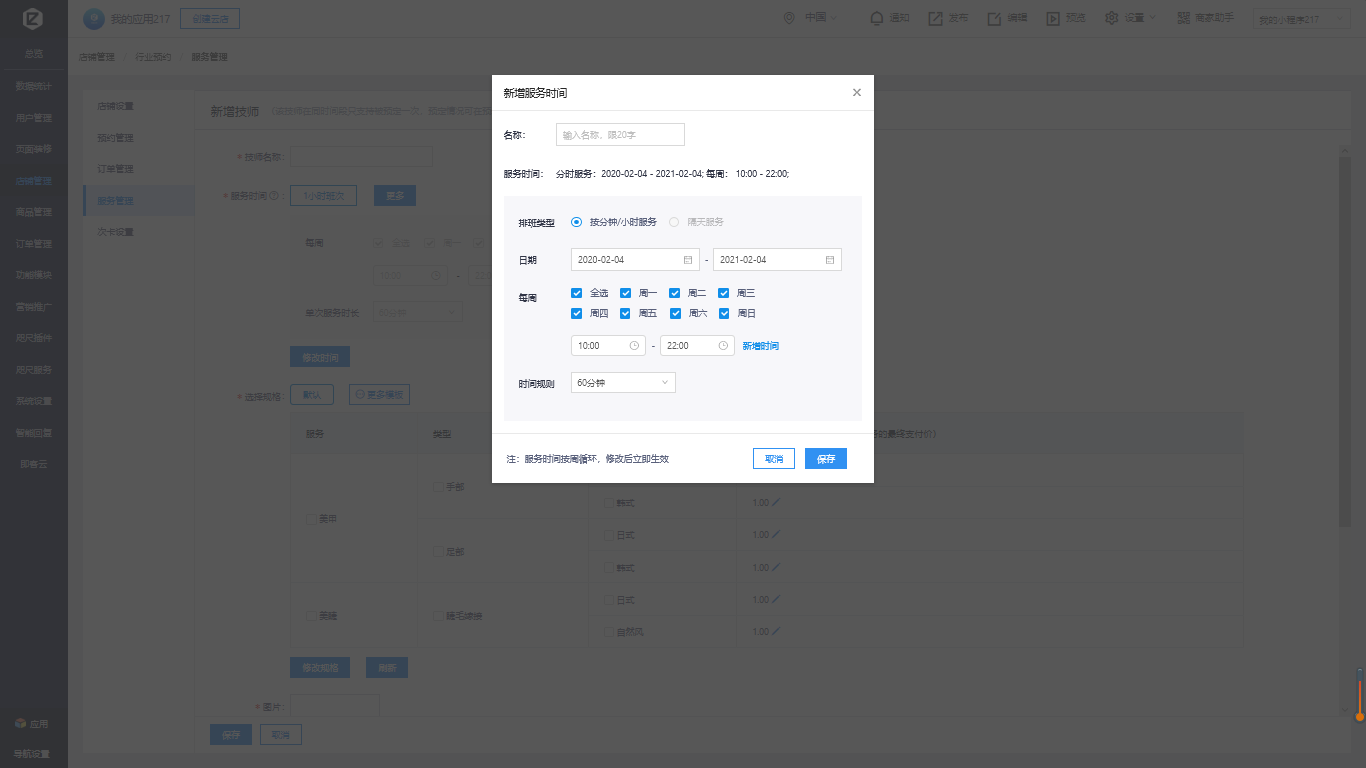1366x768 pixels.
Task: Open the start date 2020-02-04 field
Action: 635,259
